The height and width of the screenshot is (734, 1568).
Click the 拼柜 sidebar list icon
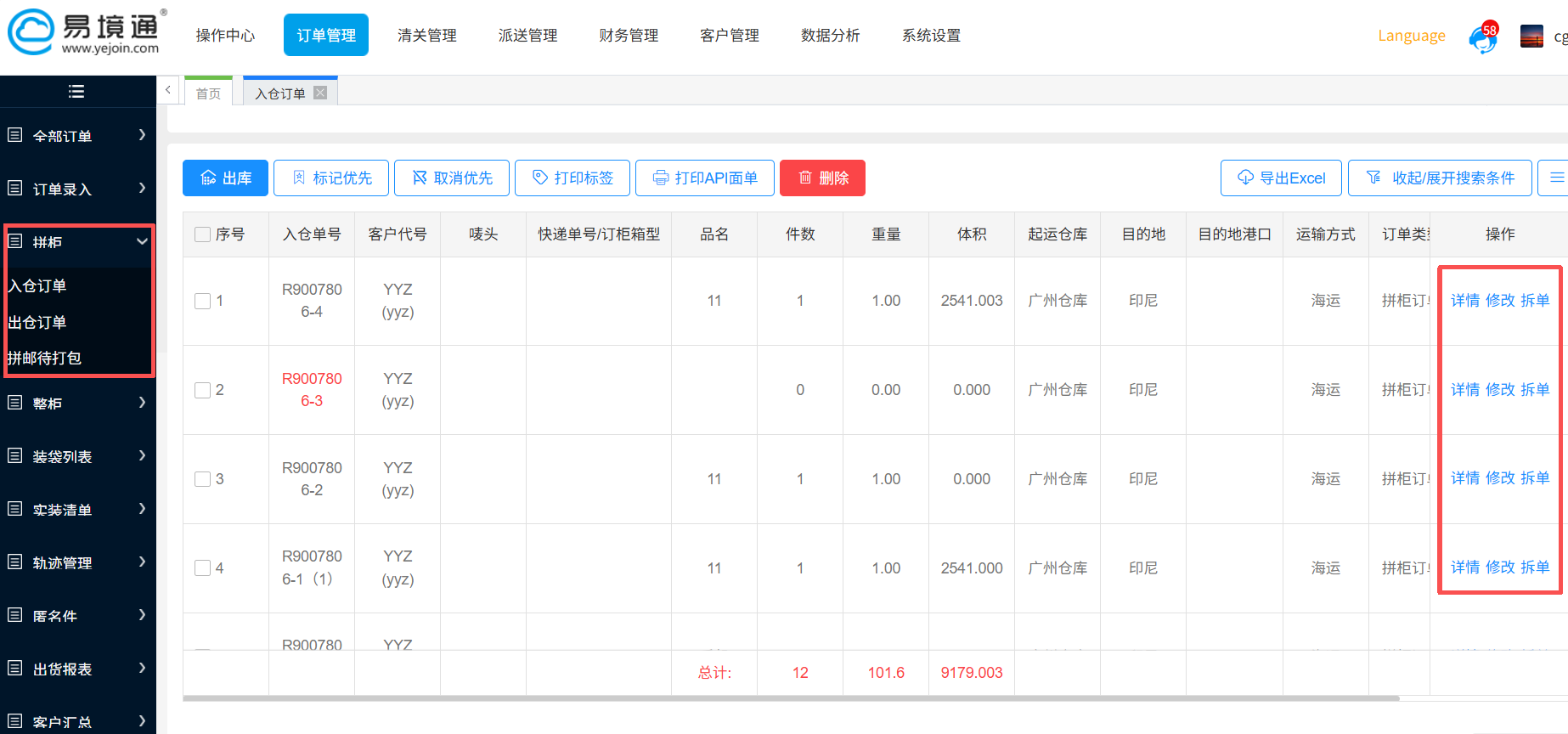click(15, 241)
